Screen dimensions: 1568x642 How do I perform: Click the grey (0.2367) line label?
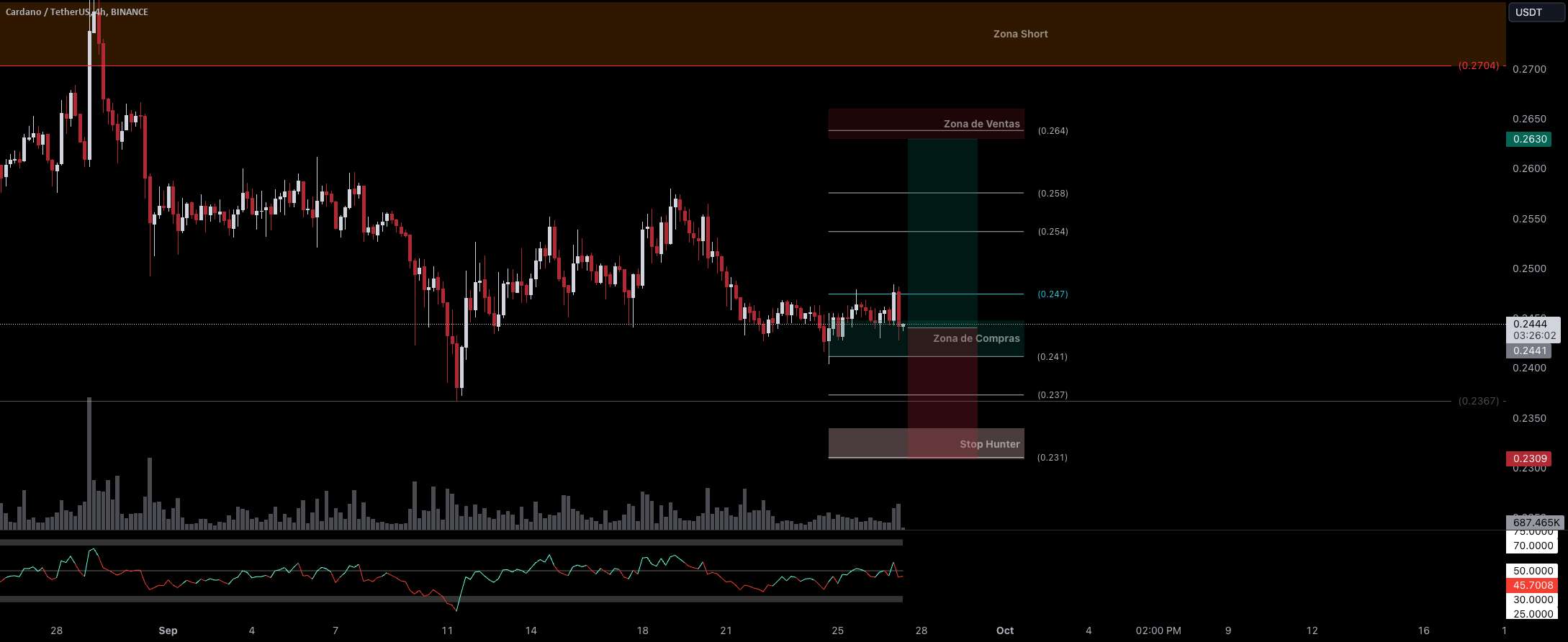click(1479, 401)
